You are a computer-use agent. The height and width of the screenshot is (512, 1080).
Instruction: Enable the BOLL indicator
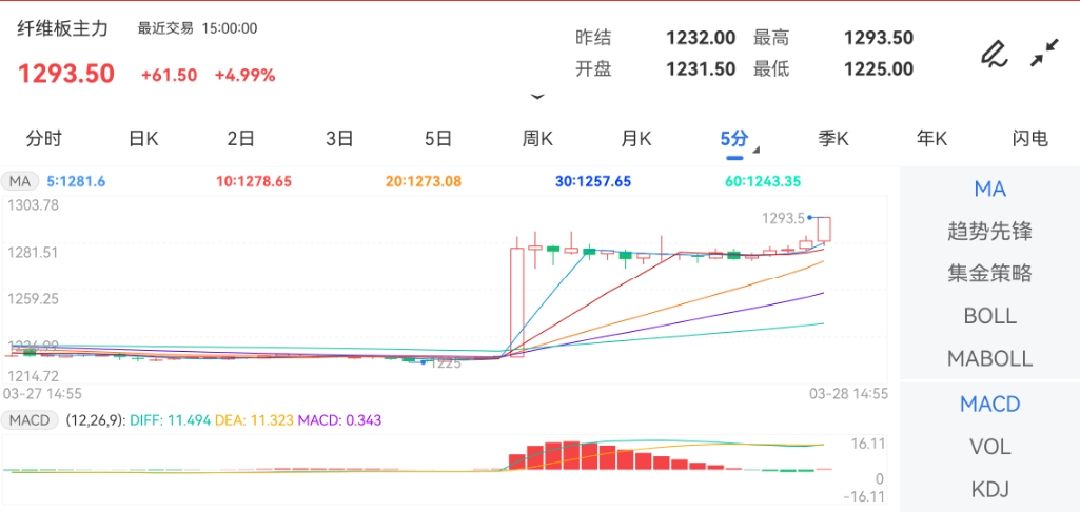pyautogui.click(x=989, y=316)
